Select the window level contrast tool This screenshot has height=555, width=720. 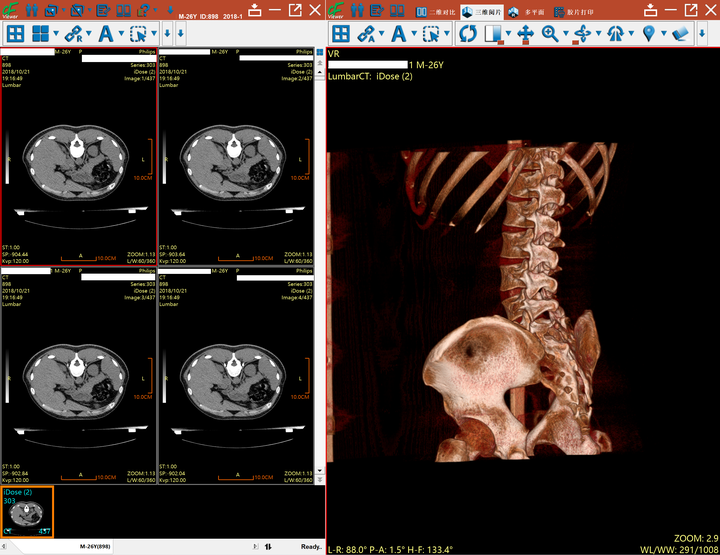click(494, 34)
